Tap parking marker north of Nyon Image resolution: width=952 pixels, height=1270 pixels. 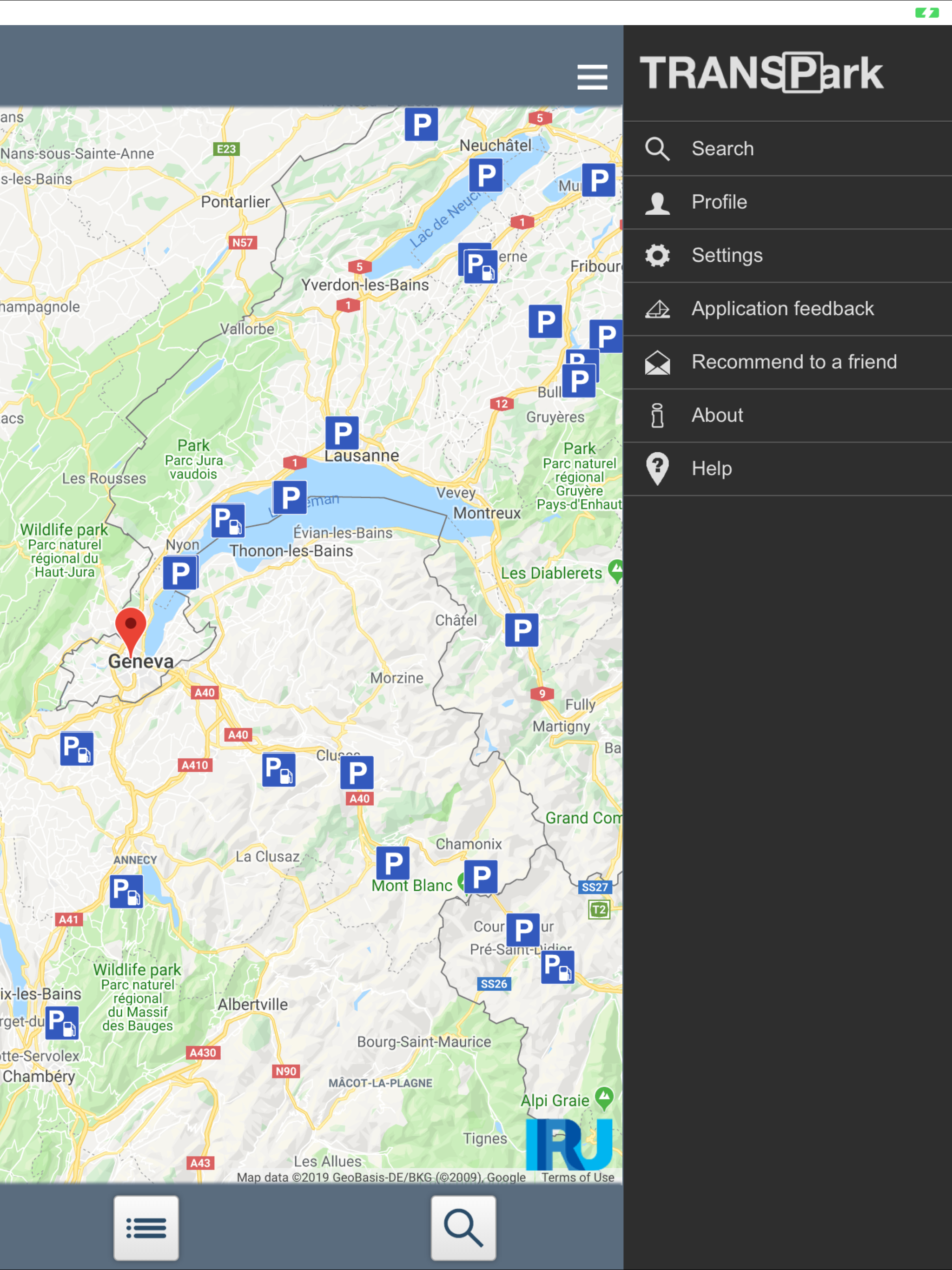click(227, 520)
